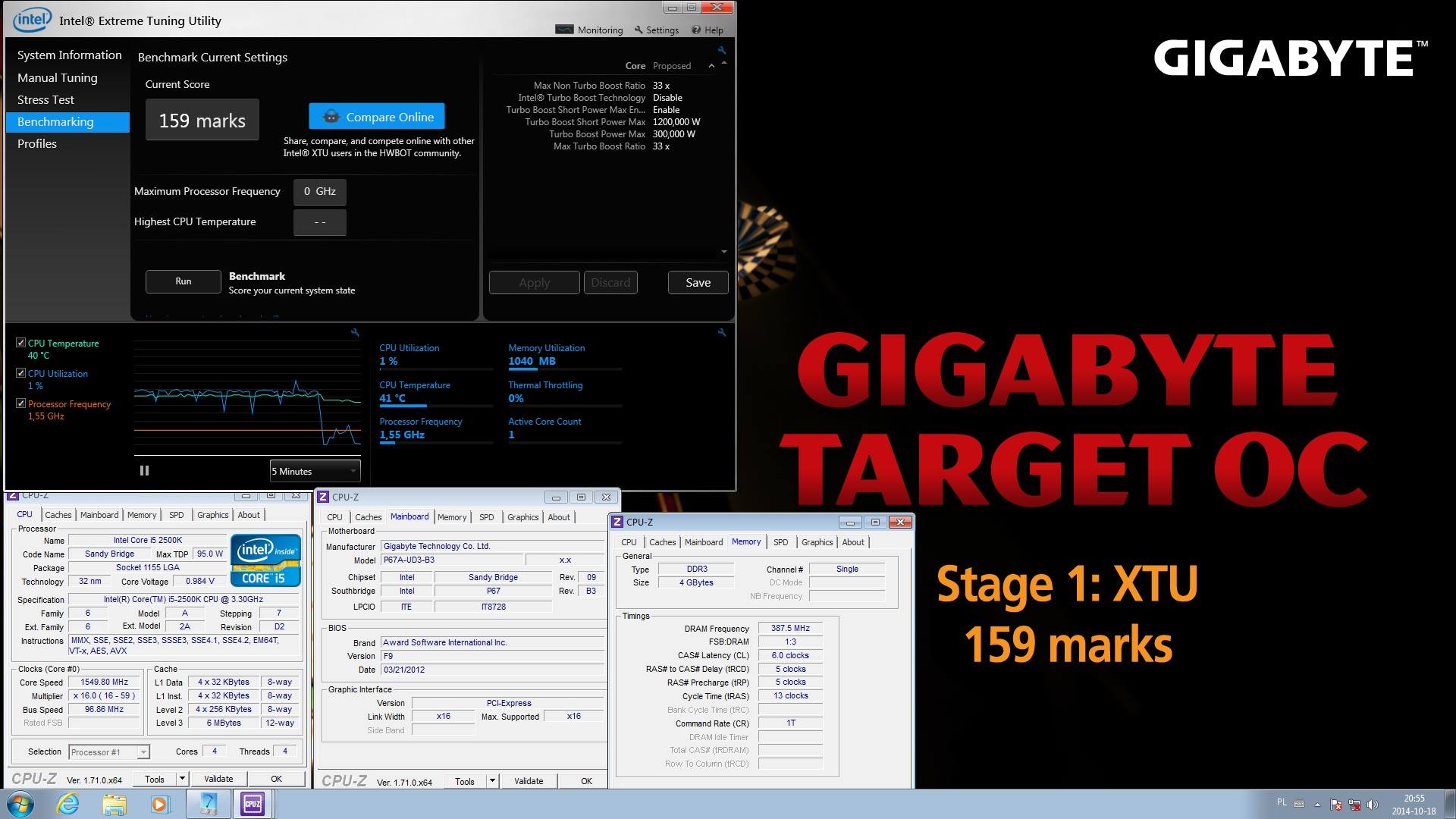Select Benchmarking in XTU sidebar
The height and width of the screenshot is (819, 1456).
pyautogui.click(x=67, y=122)
